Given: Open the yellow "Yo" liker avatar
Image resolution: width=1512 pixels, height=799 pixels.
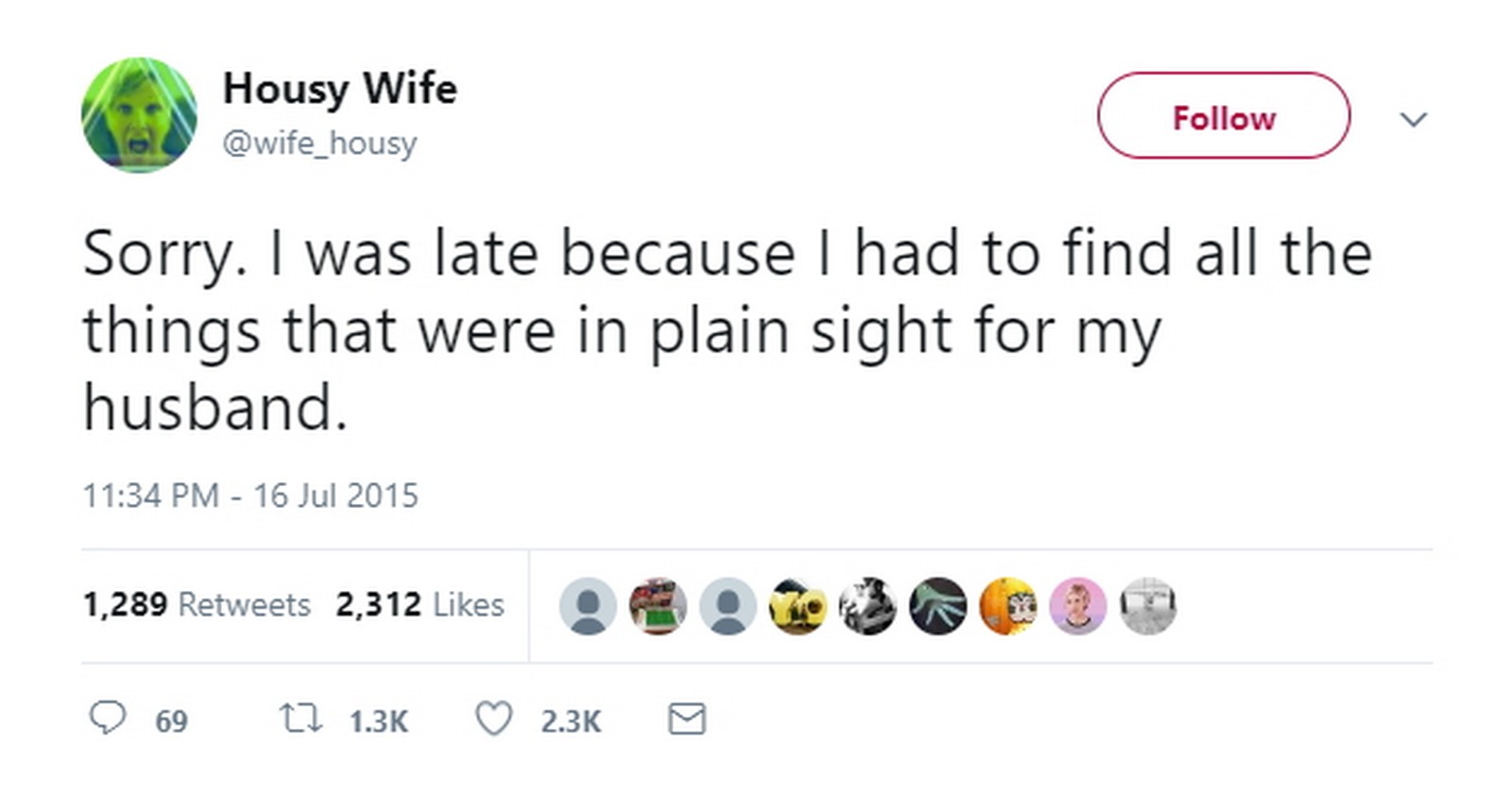Looking at the screenshot, I should (x=798, y=606).
